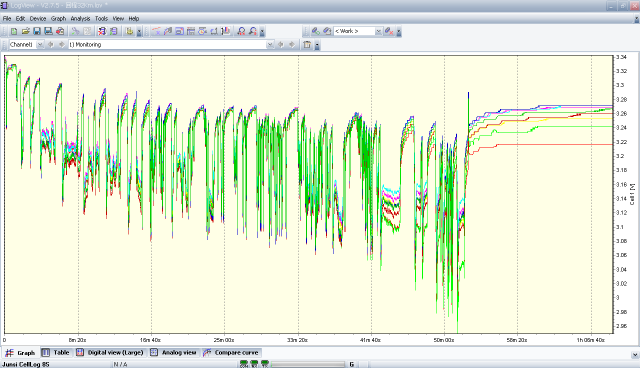Open the Monitoring dropdown list

click(270, 44)
